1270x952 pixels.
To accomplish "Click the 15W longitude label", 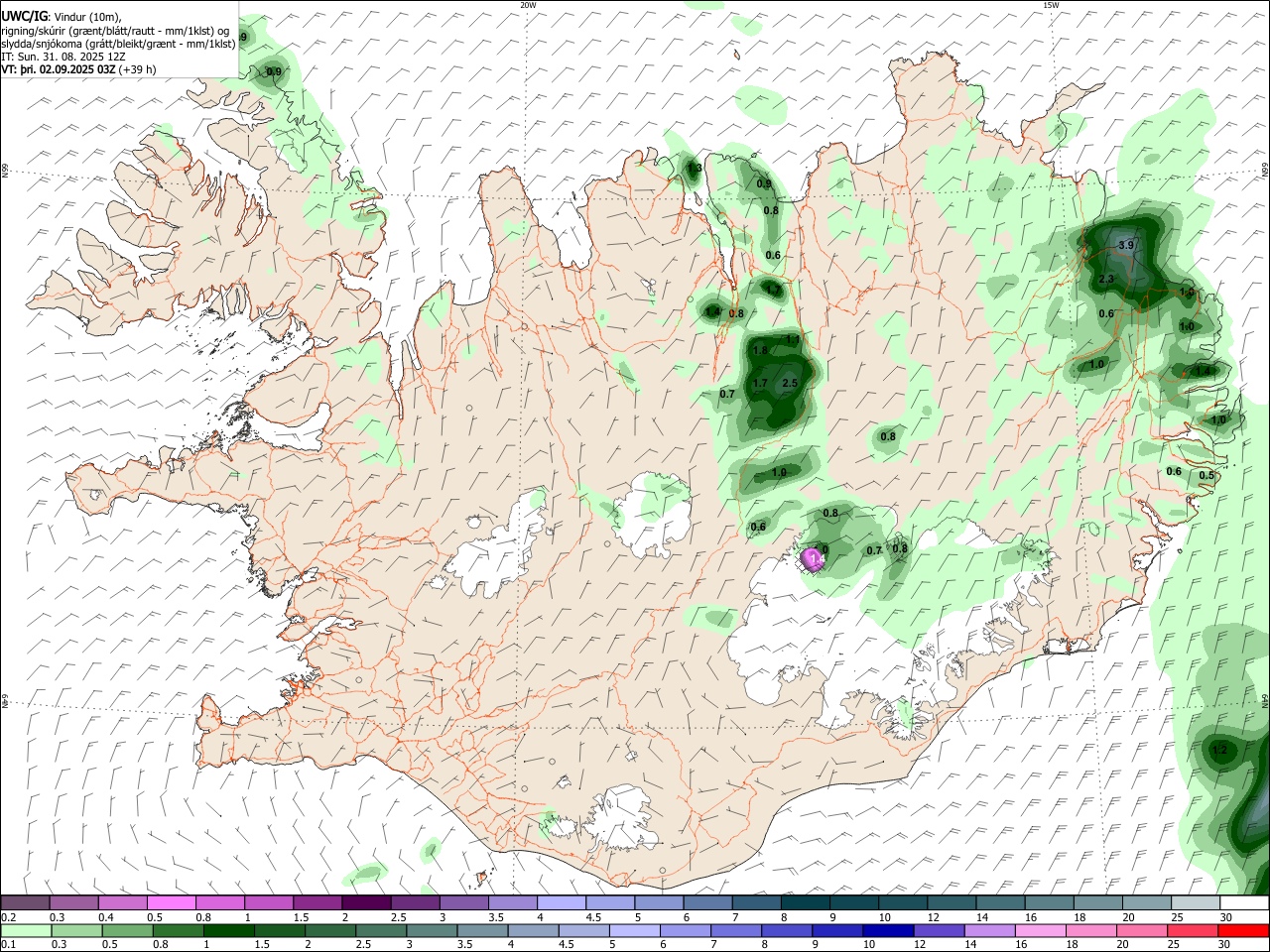I will coord(1050,5).
